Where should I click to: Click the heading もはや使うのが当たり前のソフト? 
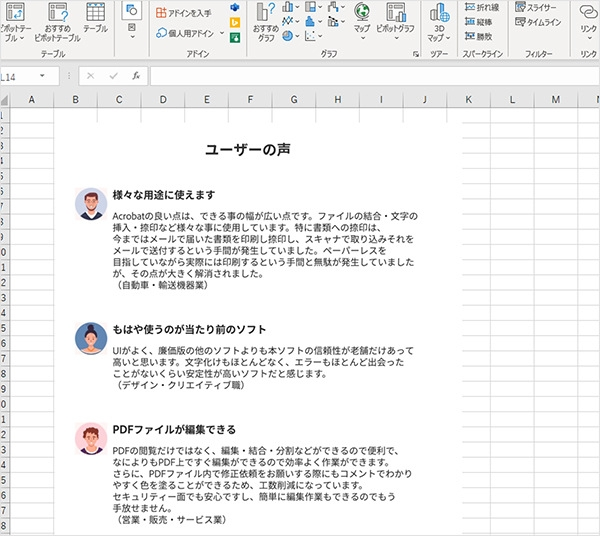coord(189,329)
